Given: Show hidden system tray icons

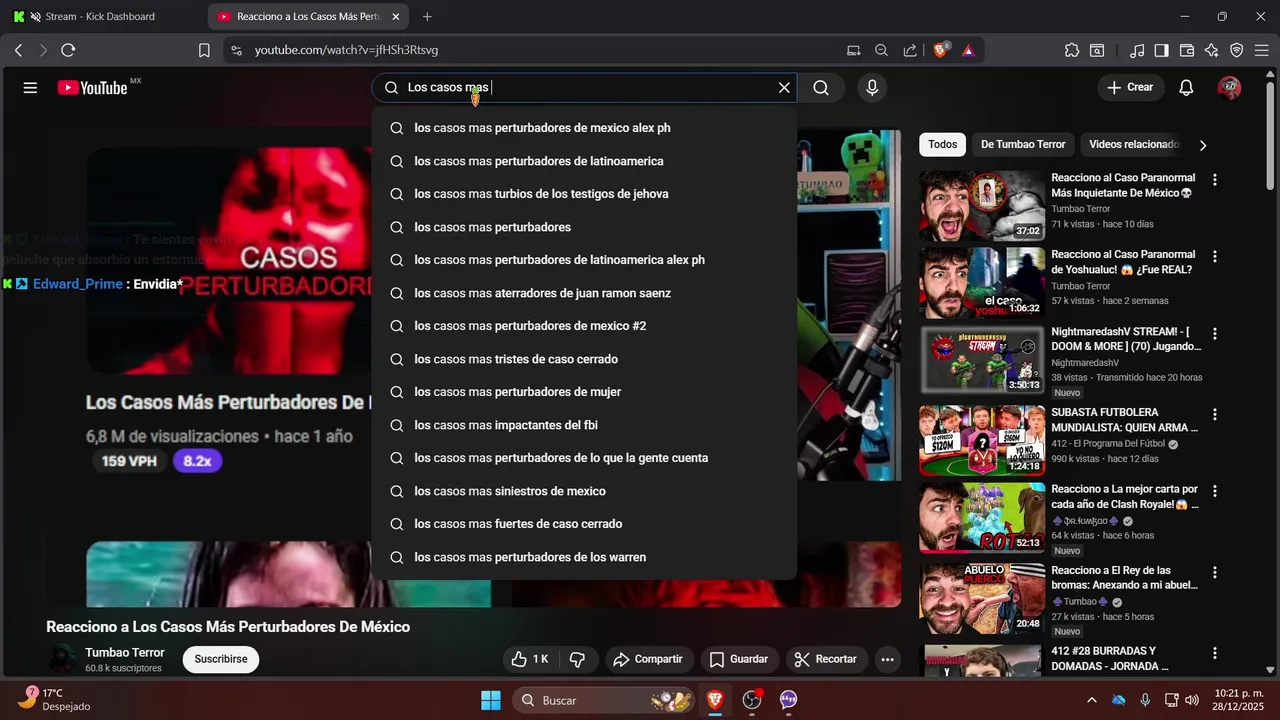Looking at the screenshot, I should point(1091,700).
